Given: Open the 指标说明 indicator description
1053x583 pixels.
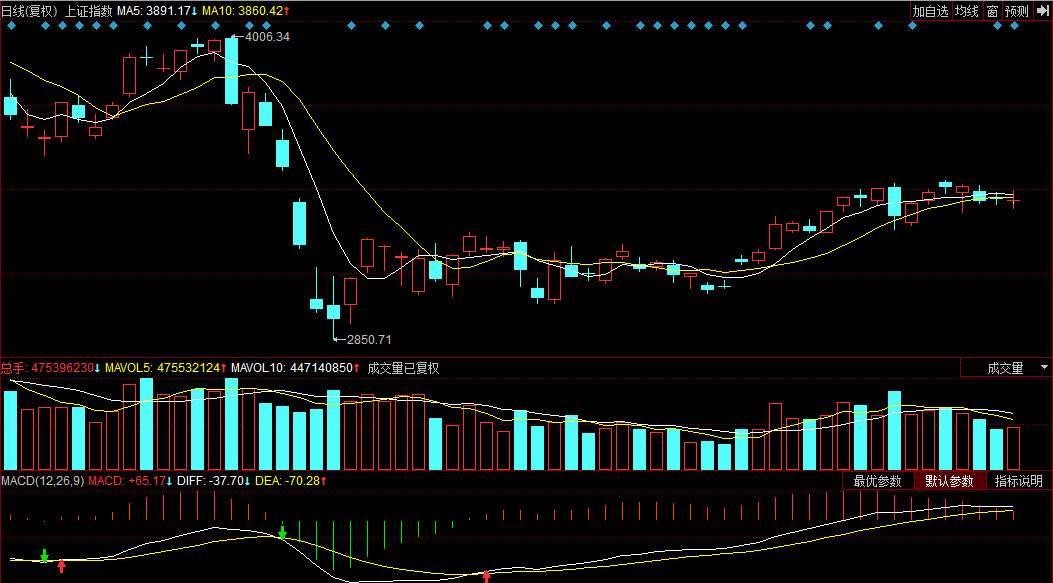Looking at the screenshot, I should coord(1018,481).
